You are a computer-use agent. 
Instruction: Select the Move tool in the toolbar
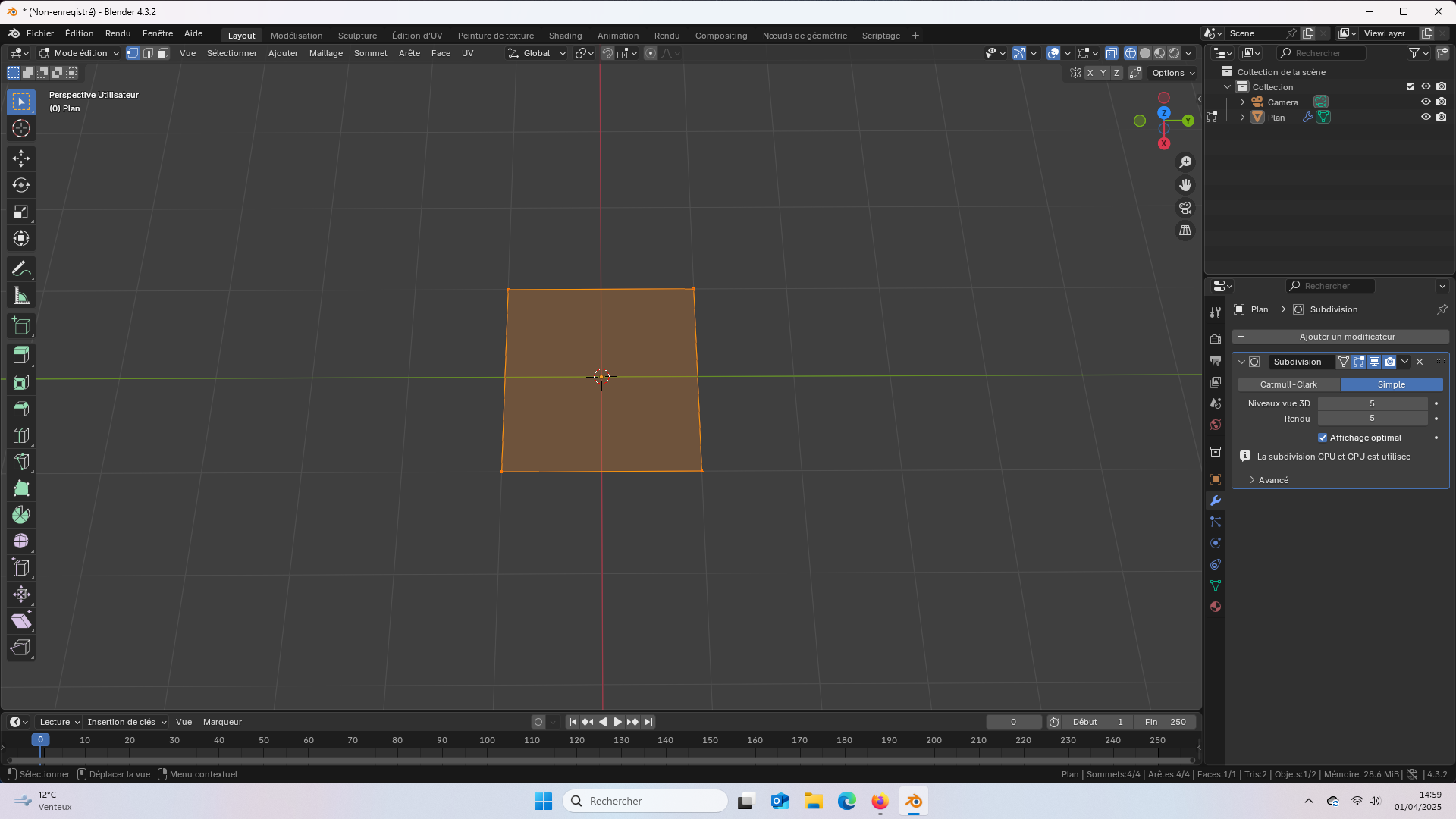(x=21, y=158)
